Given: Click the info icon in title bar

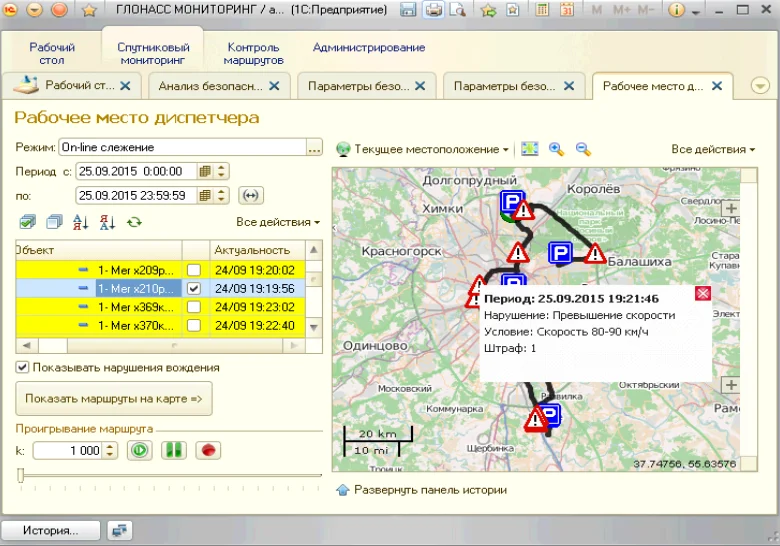Looking at the screenshot, I should pyautogui.click(x=676, y=9).
